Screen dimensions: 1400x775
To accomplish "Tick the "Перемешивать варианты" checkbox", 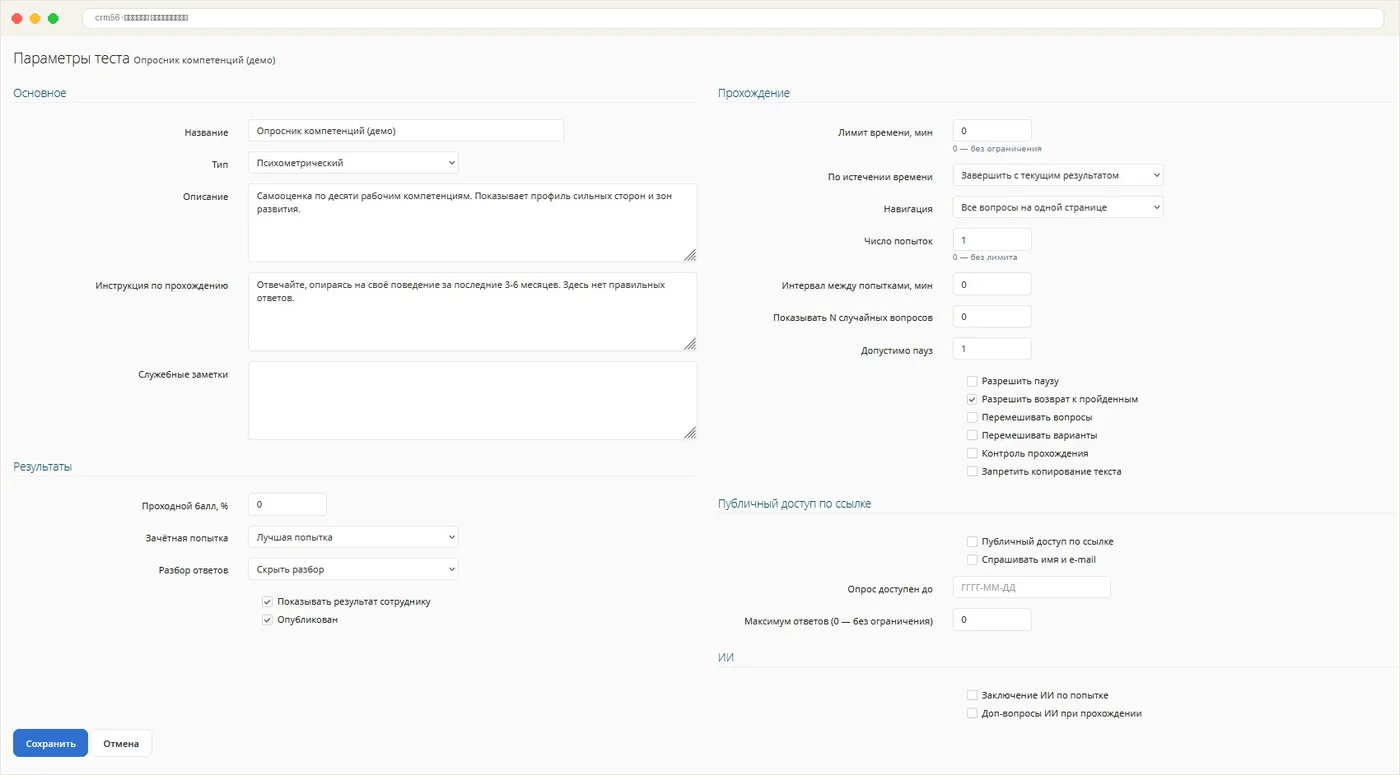I will point(972,435).
